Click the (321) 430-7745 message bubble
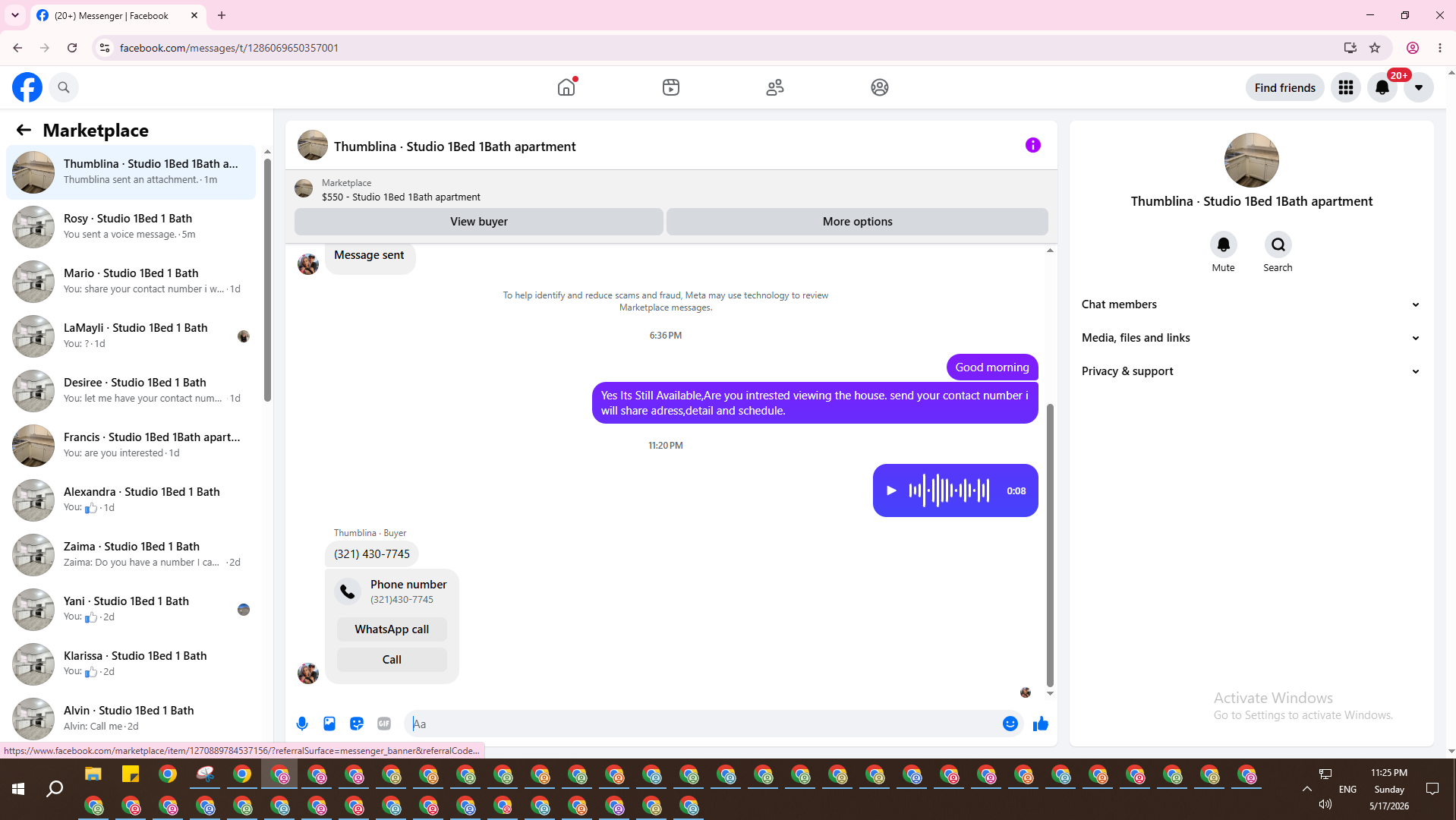Image resolution: width=1456 pixels, height=820 pixels. pos(372,554)
